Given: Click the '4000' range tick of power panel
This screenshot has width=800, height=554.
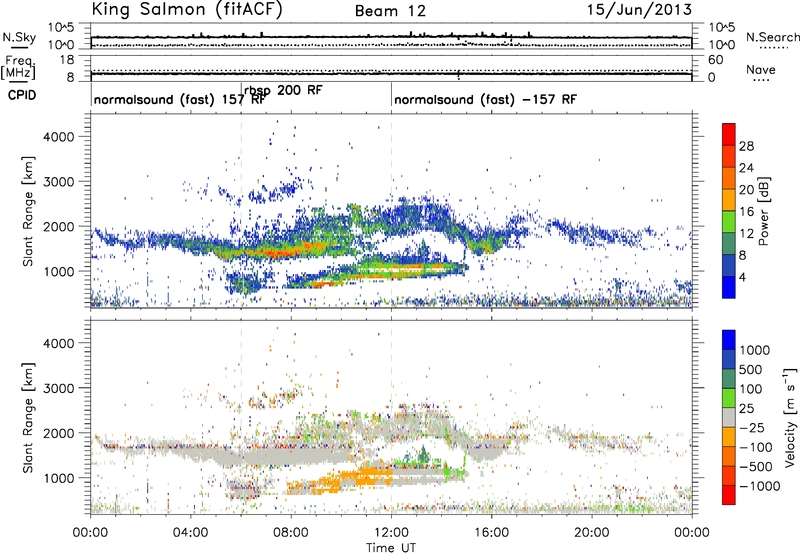Looking at the screenshot, I should coord(58,137).
